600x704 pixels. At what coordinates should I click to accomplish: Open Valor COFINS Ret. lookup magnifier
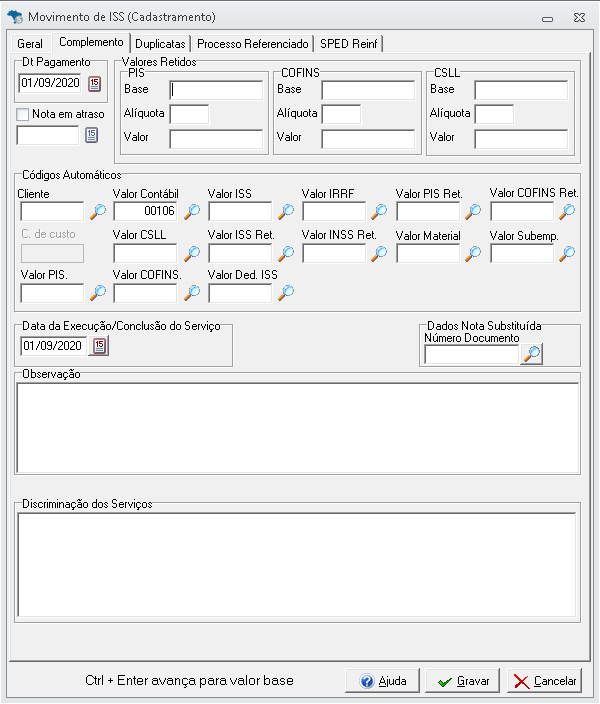tap(567, 211)
